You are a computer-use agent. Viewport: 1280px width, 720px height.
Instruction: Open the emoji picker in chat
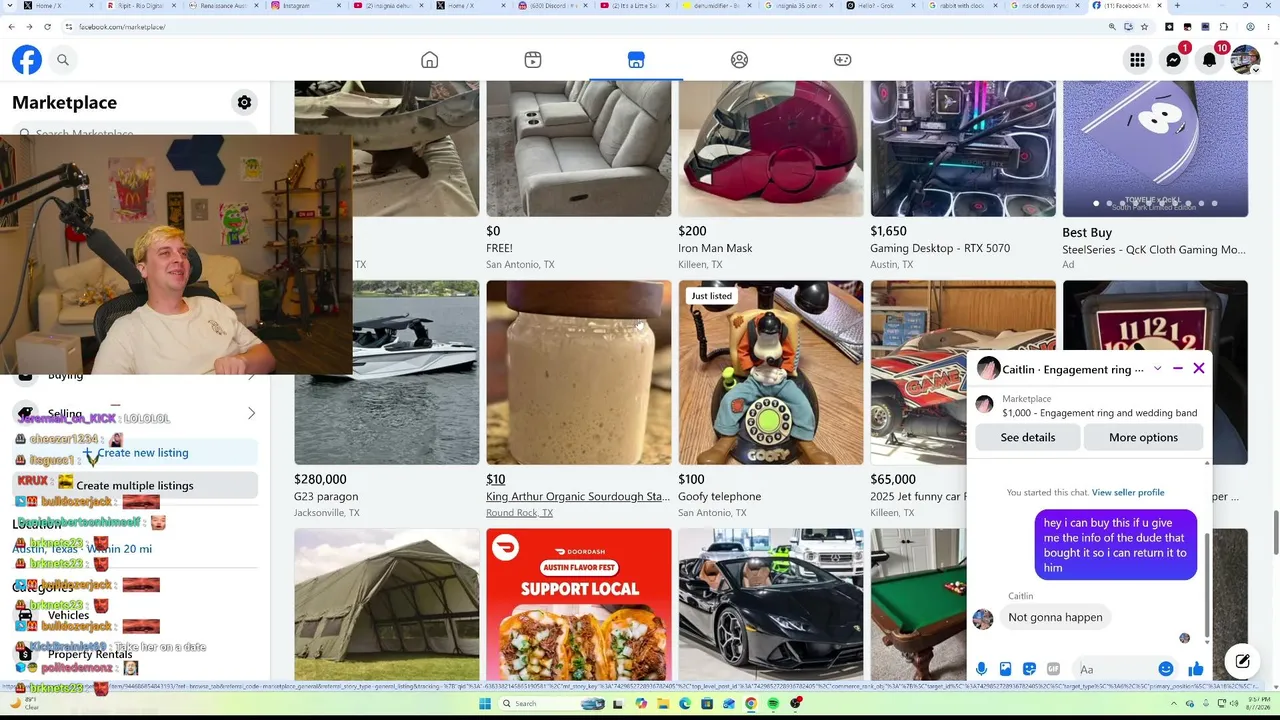pyautogui.click(x=1166, y=669)
